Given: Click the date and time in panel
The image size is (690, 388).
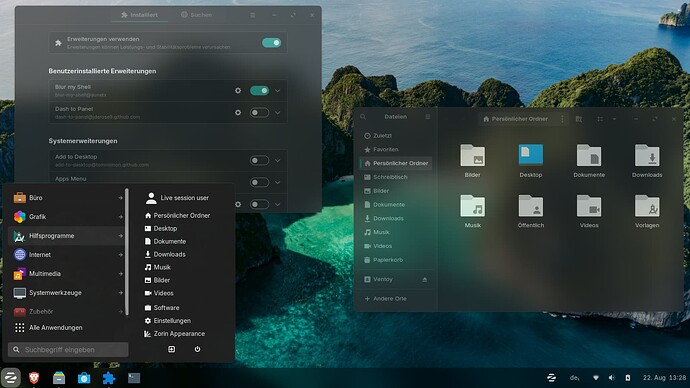Looking at the screenshot, I should (x=664, y=377).
